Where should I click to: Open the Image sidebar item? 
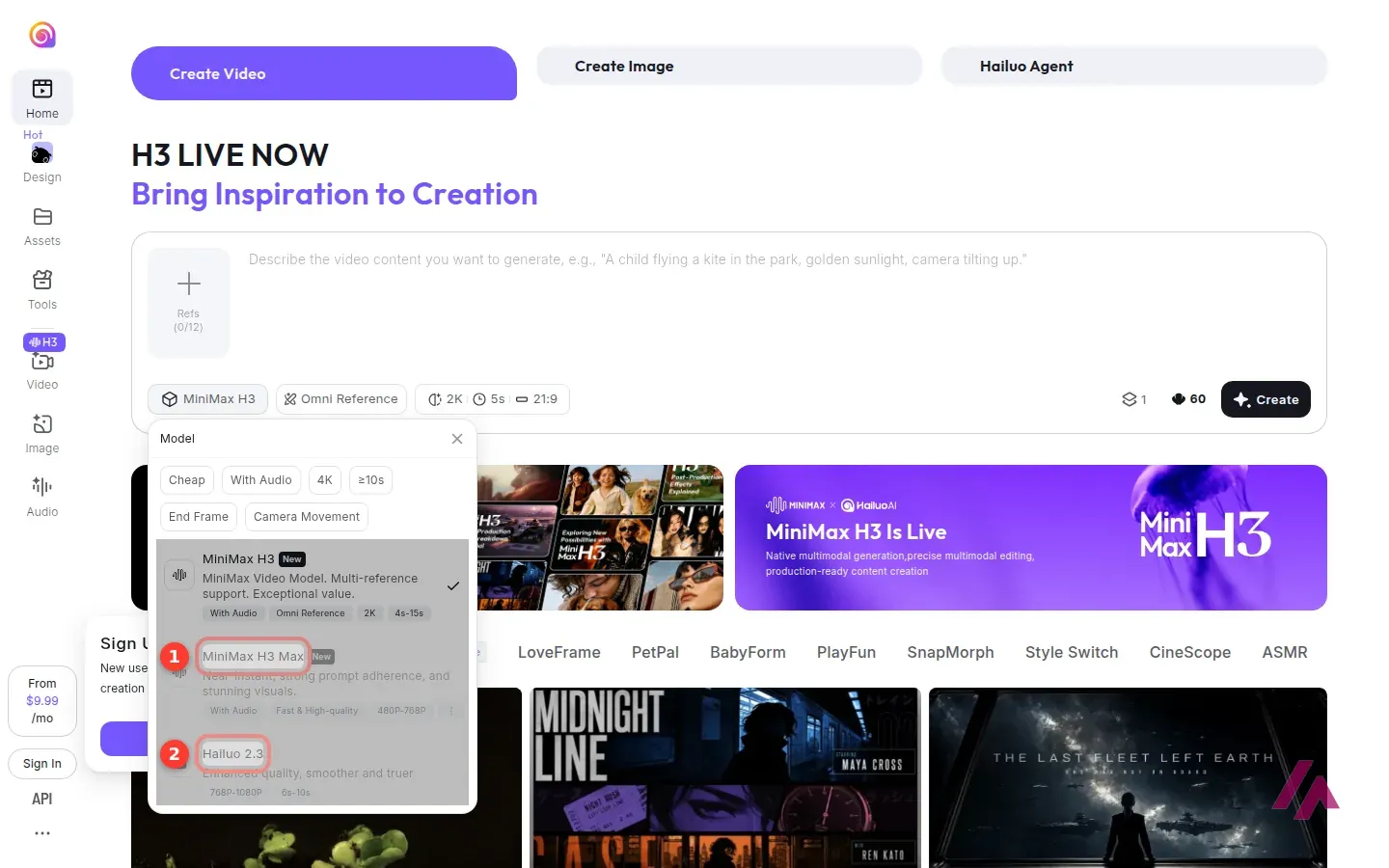[42, 433]
